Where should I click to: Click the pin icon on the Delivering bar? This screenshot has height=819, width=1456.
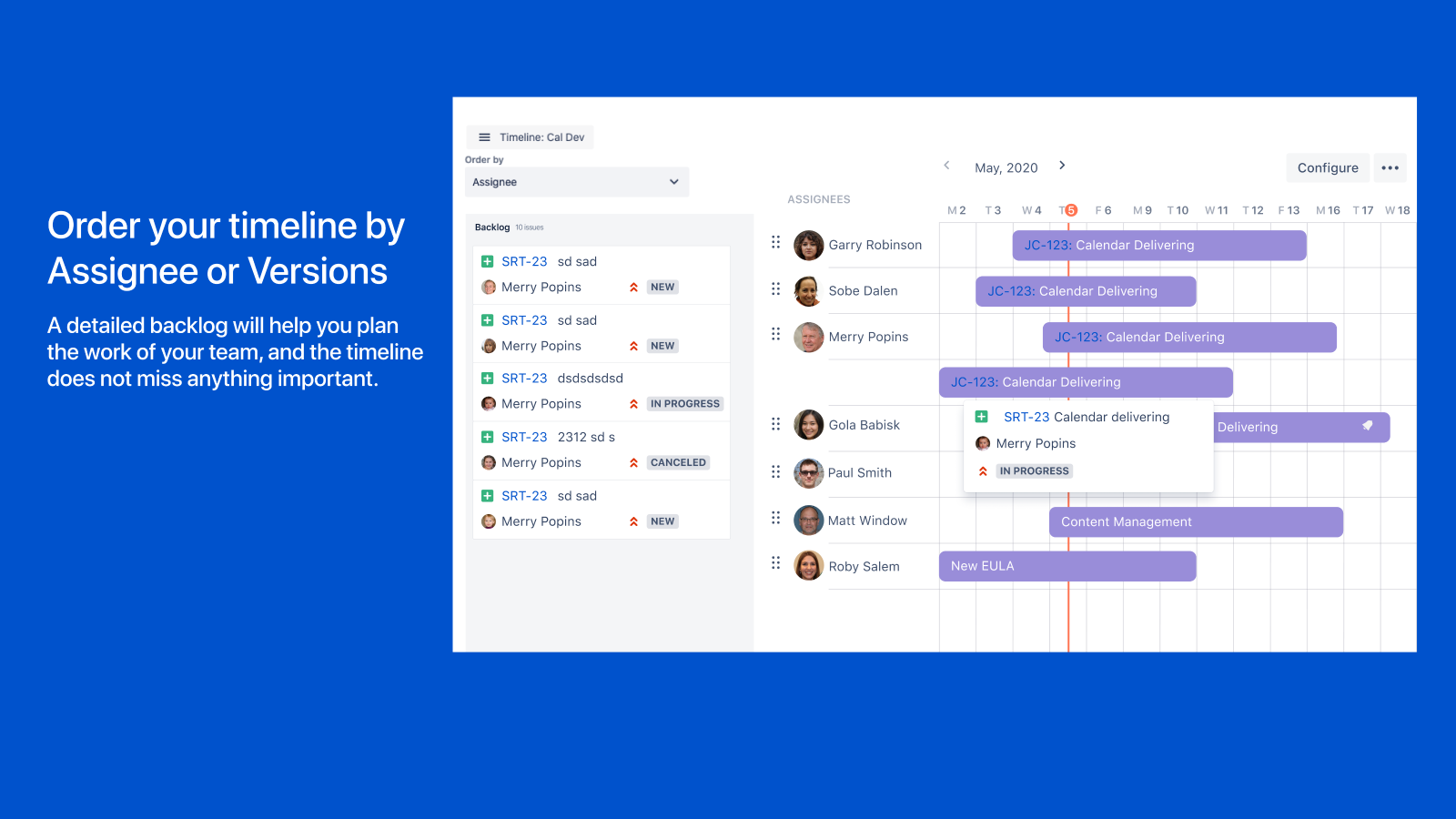click(1367, 426)
